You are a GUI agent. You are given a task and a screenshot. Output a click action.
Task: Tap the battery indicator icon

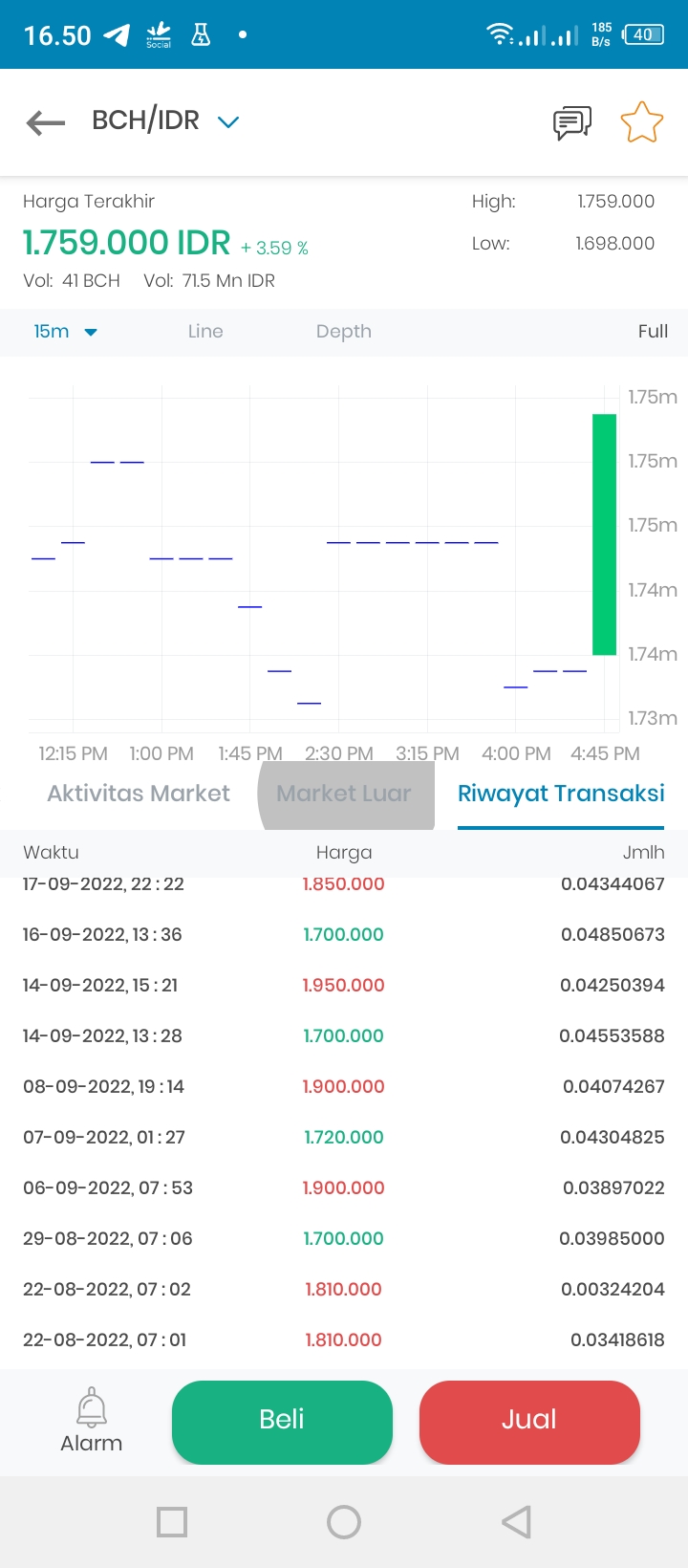point(642,35)
